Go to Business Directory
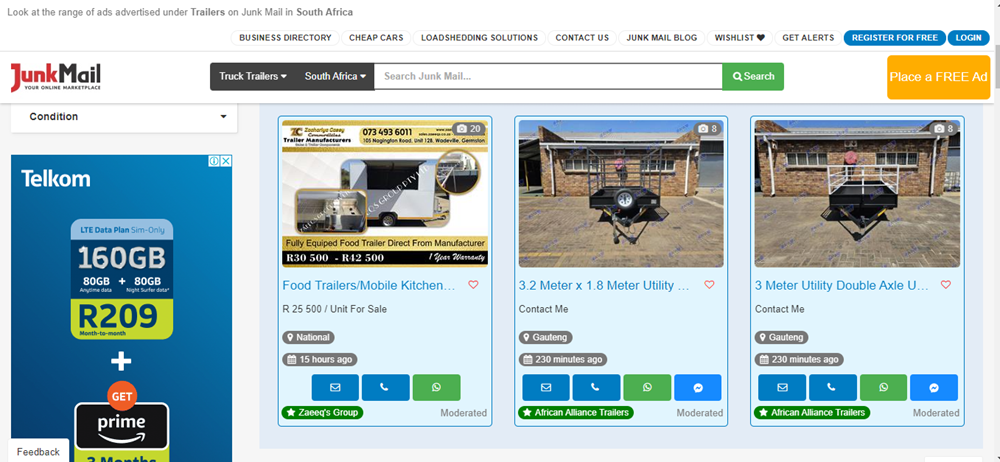This screenshot has width=1000, height=462. point(285,38)
